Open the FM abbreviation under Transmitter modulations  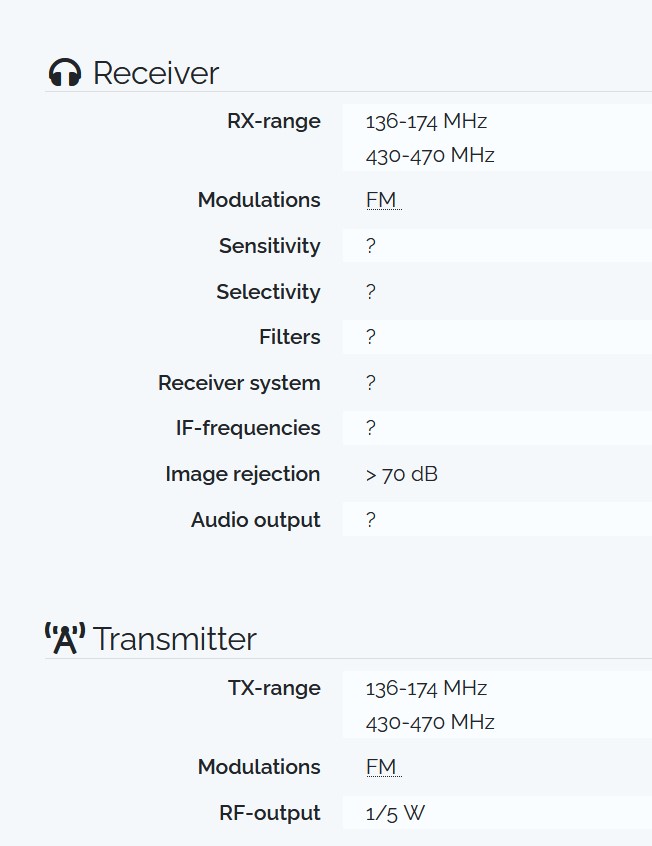pyautogui.click(x=382, y=767)
